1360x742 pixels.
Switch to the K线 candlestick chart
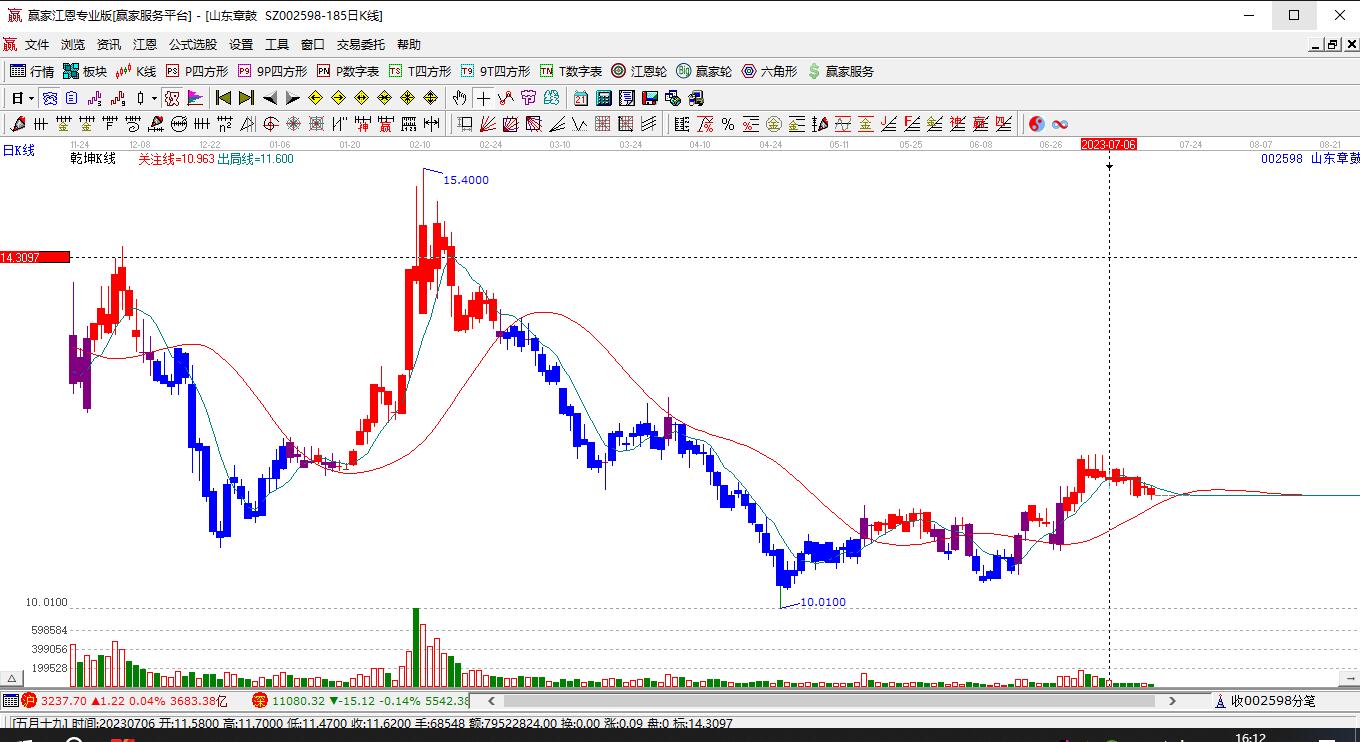135,72
